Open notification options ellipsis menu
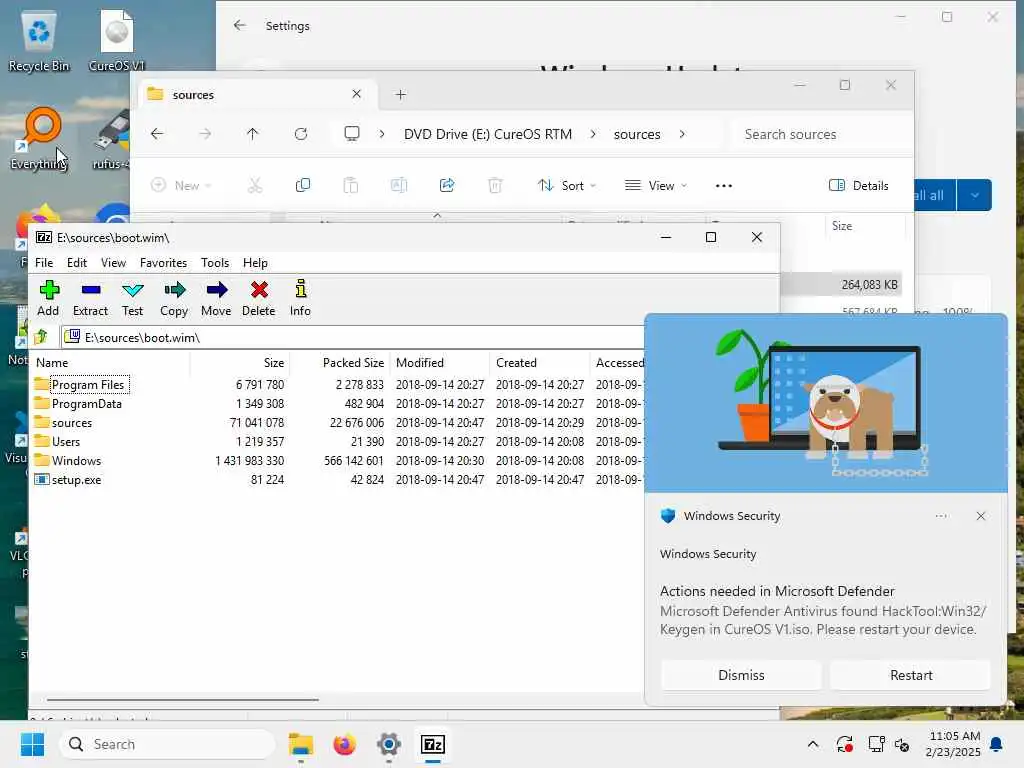The image size is (1024, 768). point(941,516)
